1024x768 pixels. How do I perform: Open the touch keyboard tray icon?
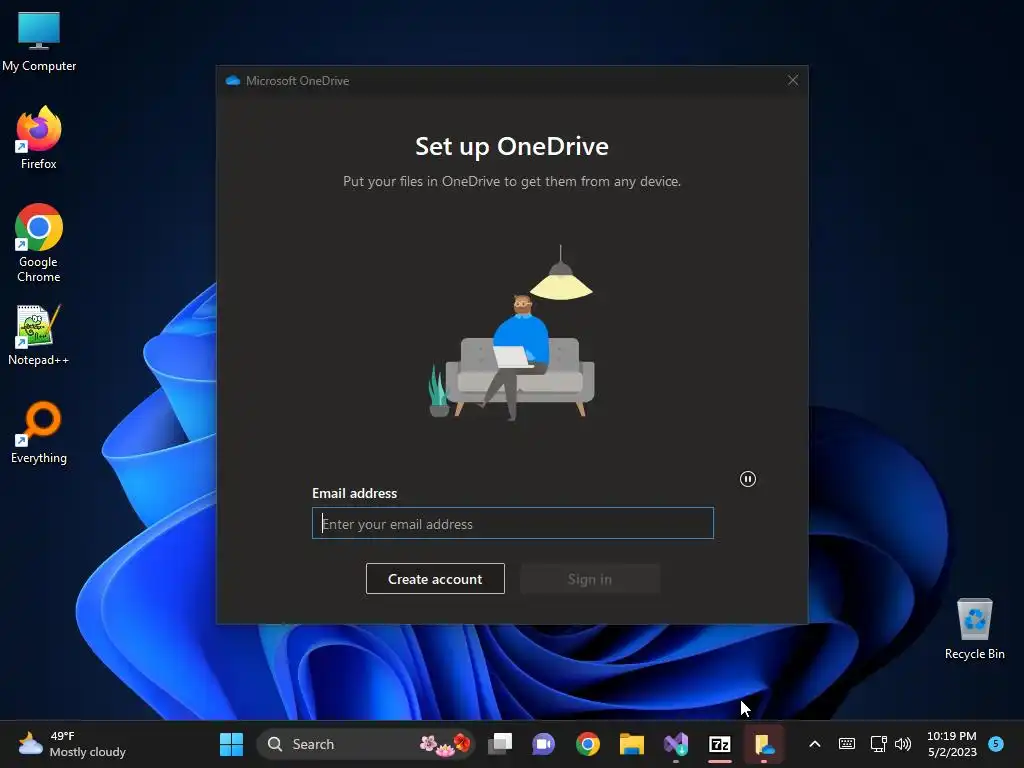click(847, 744)
